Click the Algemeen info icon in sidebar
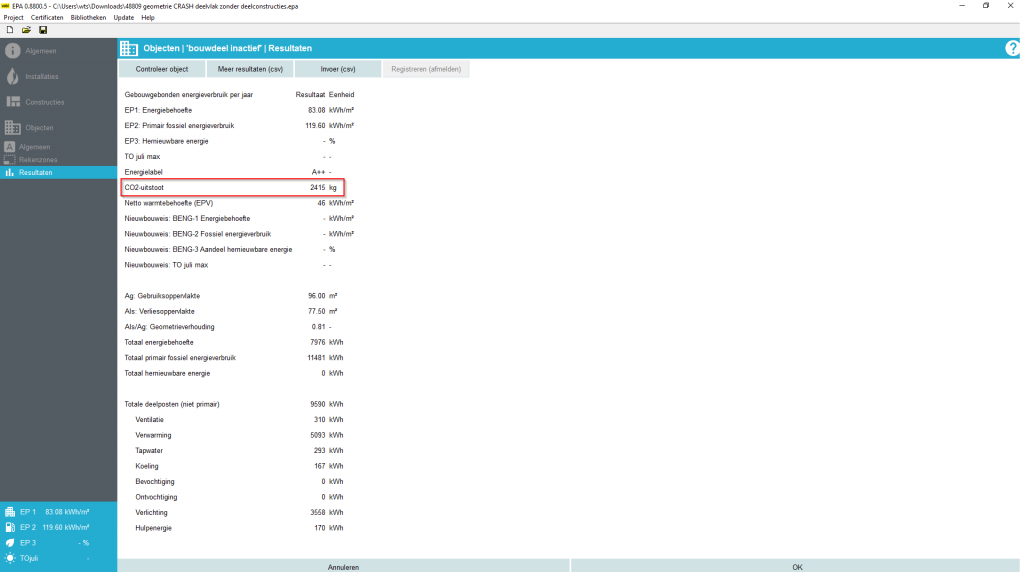The width and height of the screenshot is (1024, 572). 12,51
